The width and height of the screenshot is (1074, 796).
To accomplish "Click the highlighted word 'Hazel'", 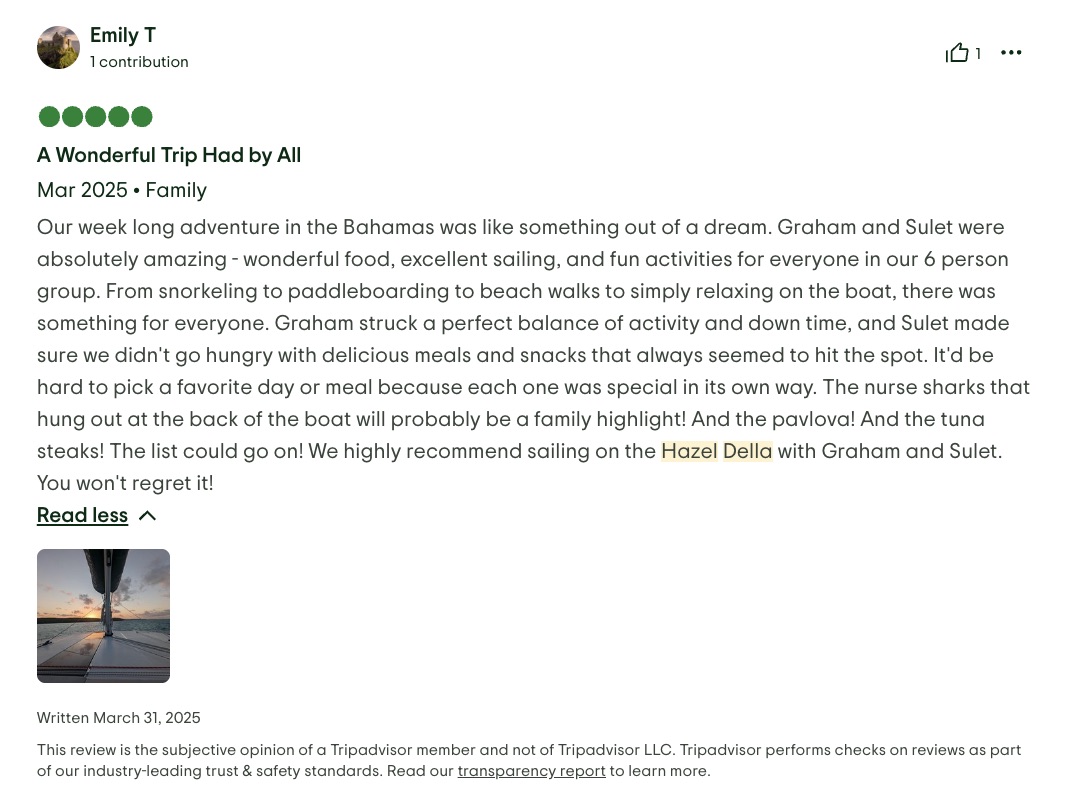I will 689,451.
